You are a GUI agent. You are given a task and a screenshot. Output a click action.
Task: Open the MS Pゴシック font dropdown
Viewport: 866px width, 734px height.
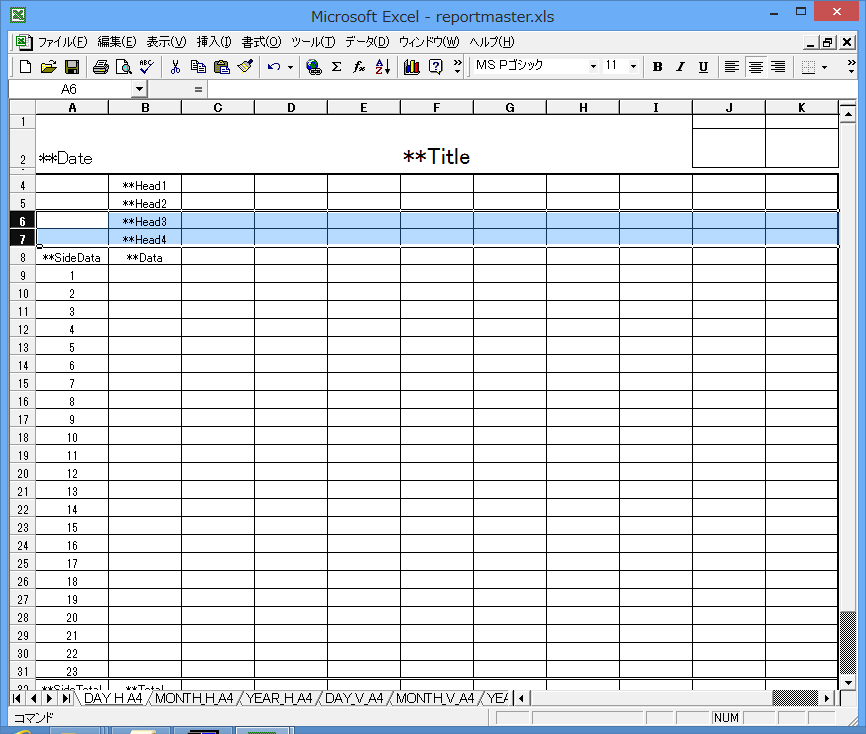click(x=593, y=67)
